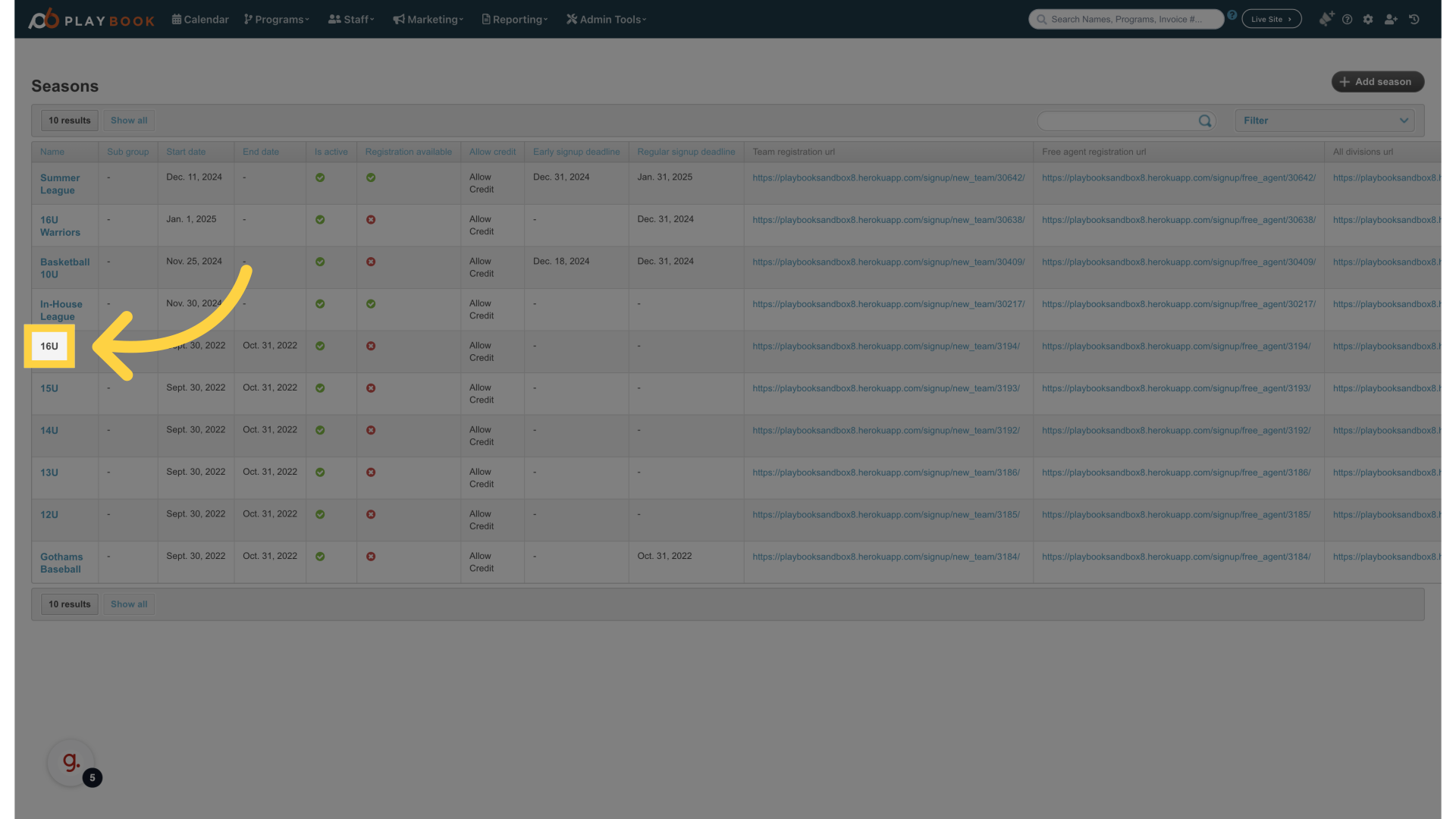Click Basketball 10U registration unavailable icon
This screenshot has width=1456, height=819.
(371, 262)
